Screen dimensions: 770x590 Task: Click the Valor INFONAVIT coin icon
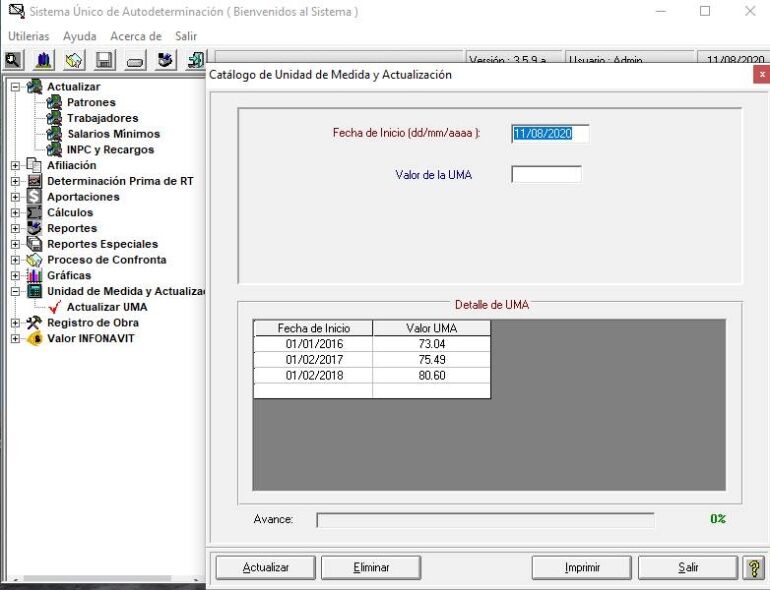pyautogui.click(x=34, y=338)
